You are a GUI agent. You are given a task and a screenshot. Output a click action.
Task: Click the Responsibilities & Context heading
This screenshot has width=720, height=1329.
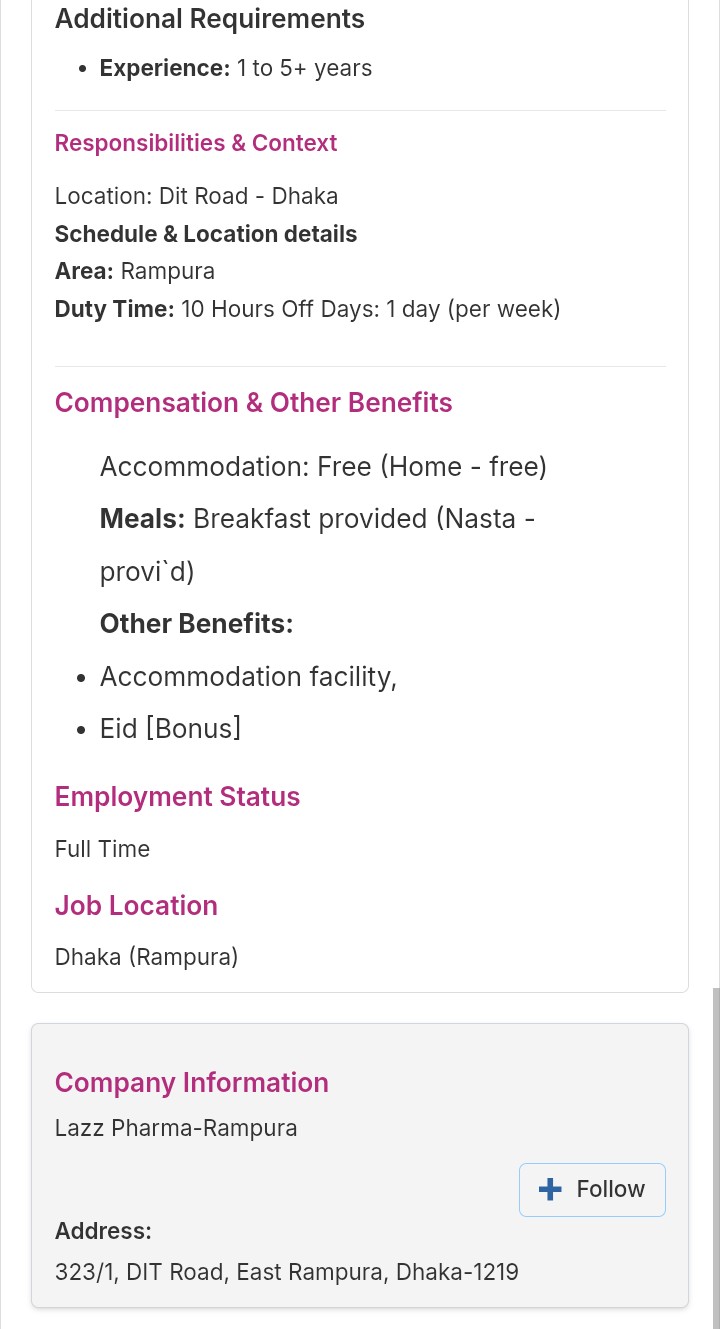195,143
